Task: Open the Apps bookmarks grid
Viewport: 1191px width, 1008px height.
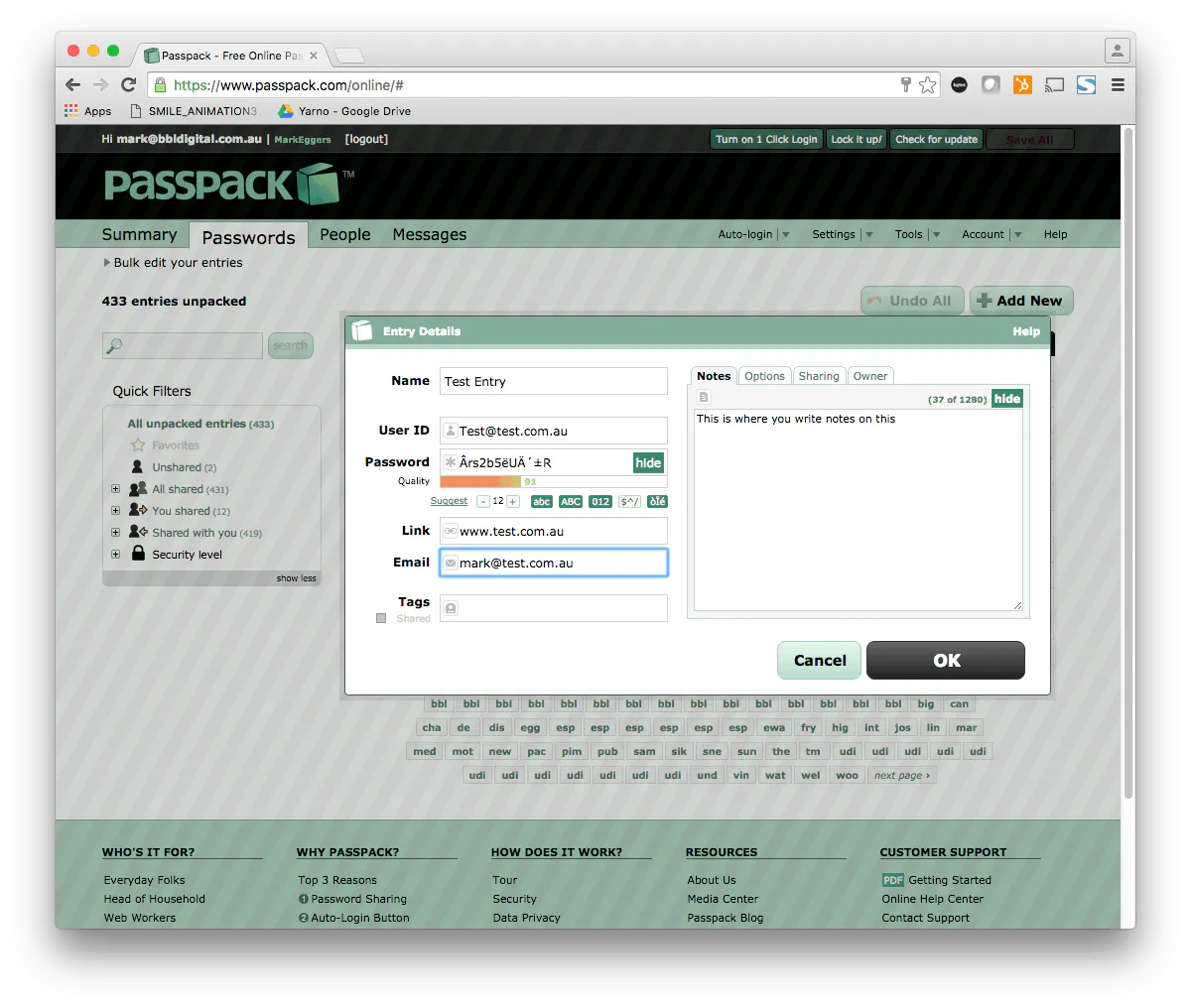Action: (87, 111)
